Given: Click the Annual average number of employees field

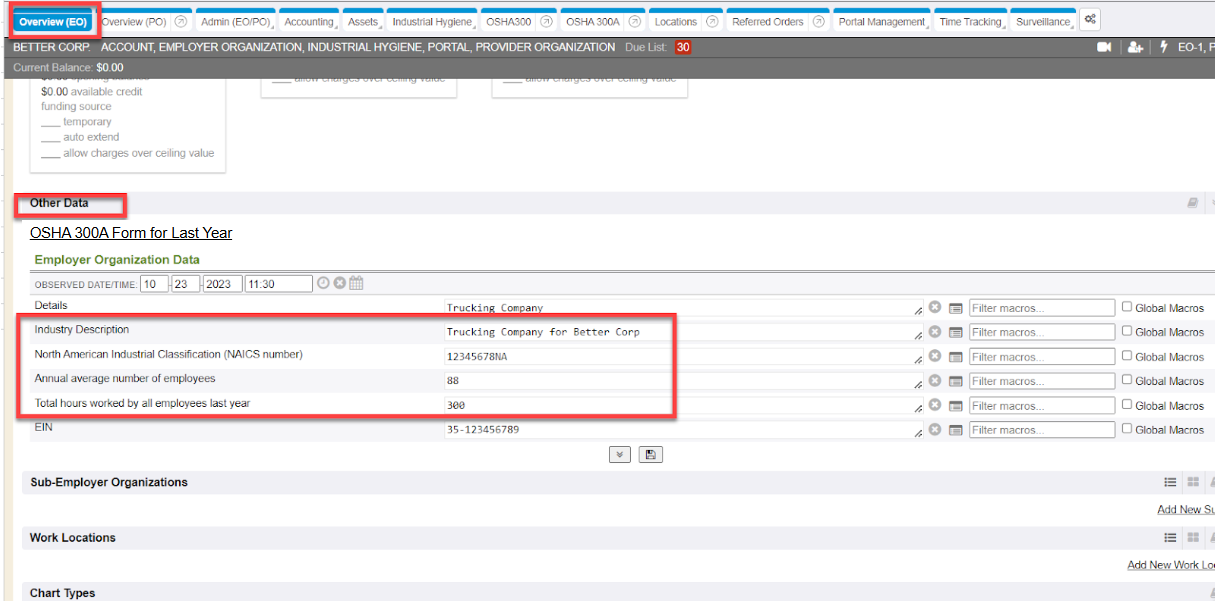Looking at the screenshot, I should 680,381.
